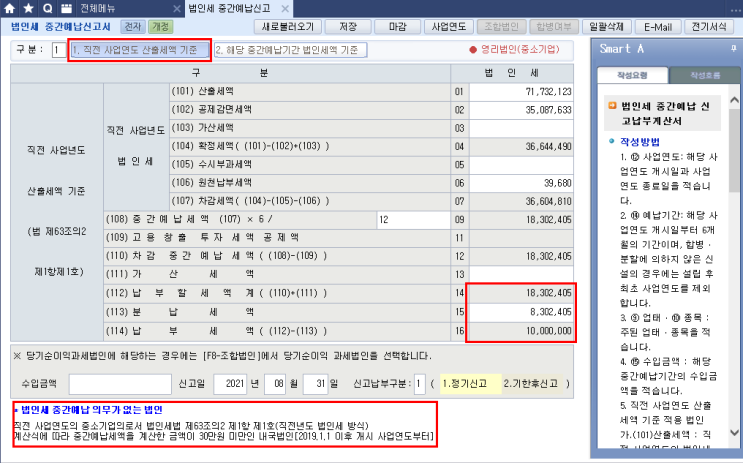Image resolution: width=743 pixels, height=463 pixels.
Task: Toggle the 개정 button
Action: tap(161, 27)
